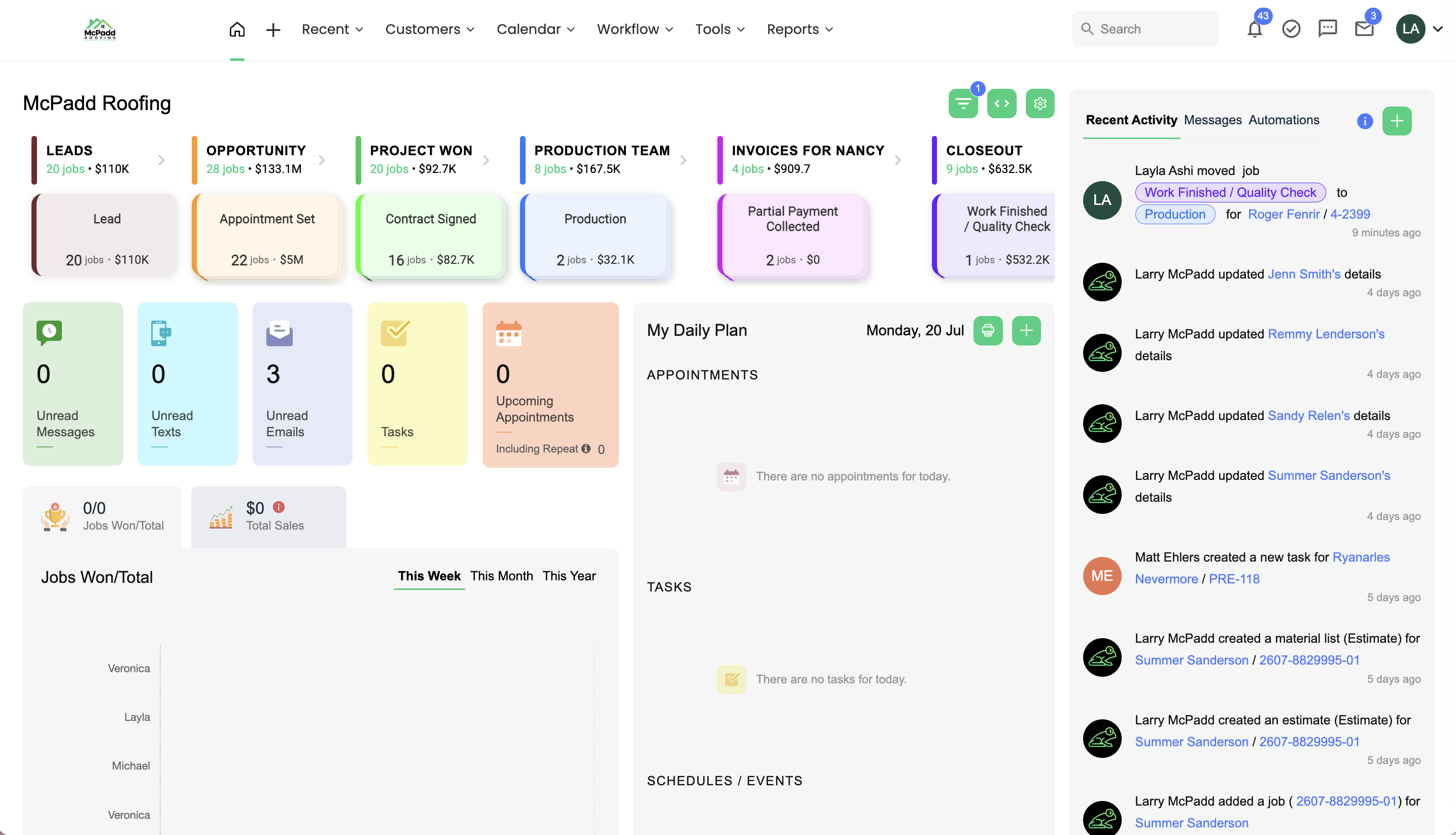1456x835 pixels.
Task: Open the Tasks checkmark card icon
Action: click(x=395, y=333)
